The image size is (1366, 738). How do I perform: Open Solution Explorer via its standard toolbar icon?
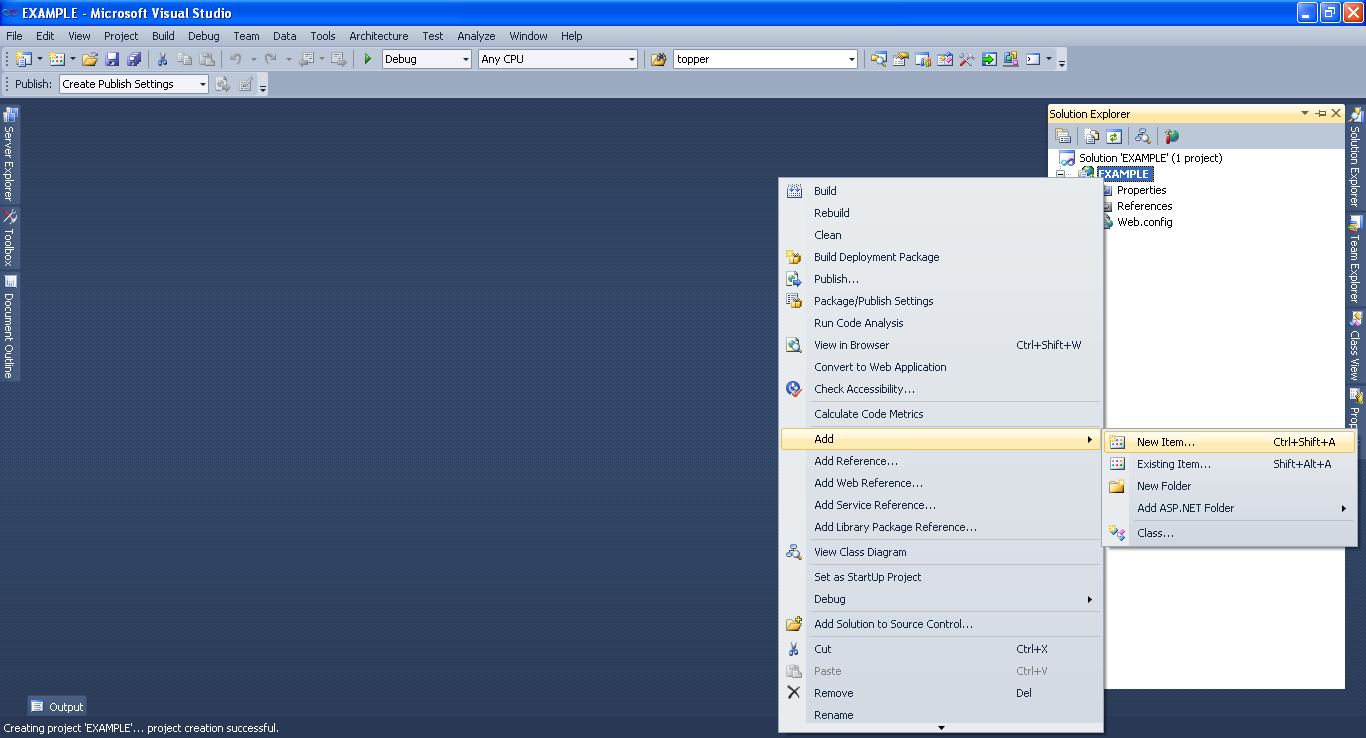click(x=878, y=59)
